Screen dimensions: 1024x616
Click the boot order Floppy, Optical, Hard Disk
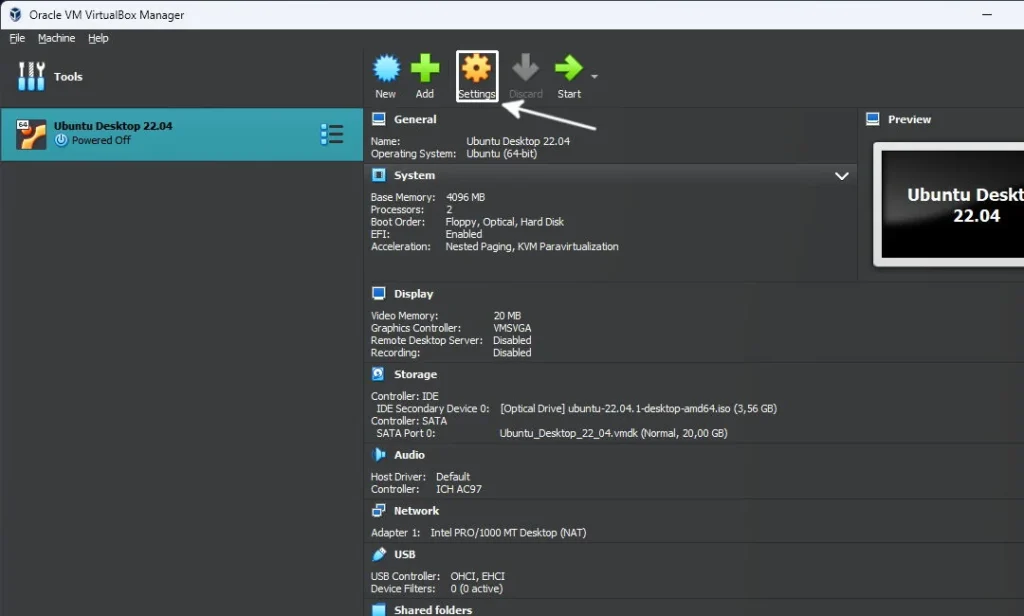click(x=504, y=221)
